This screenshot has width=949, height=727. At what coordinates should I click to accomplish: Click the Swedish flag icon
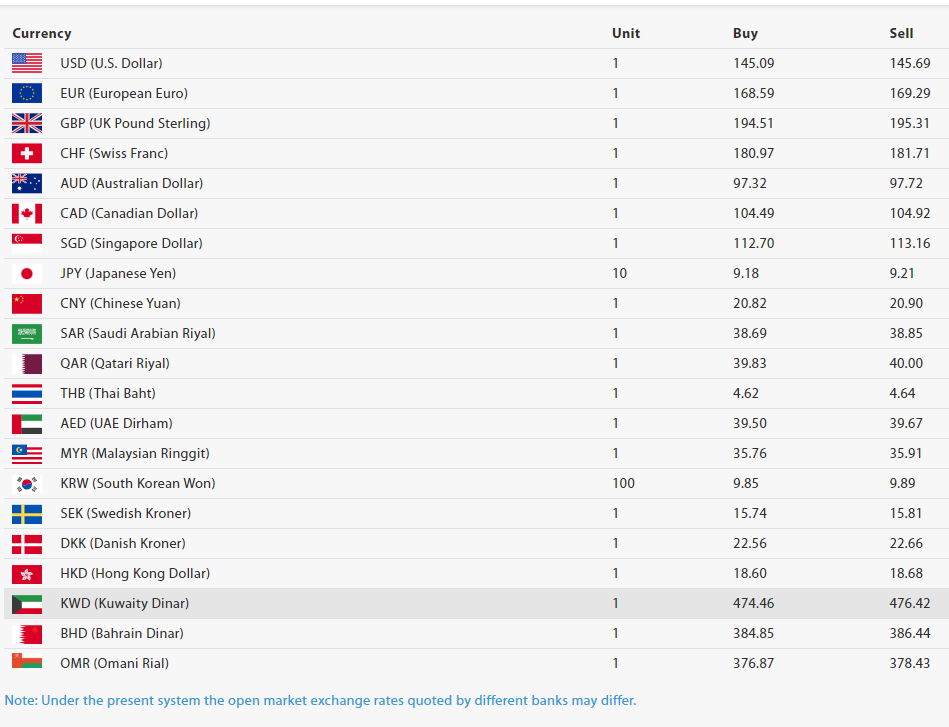tap(27, 513)
